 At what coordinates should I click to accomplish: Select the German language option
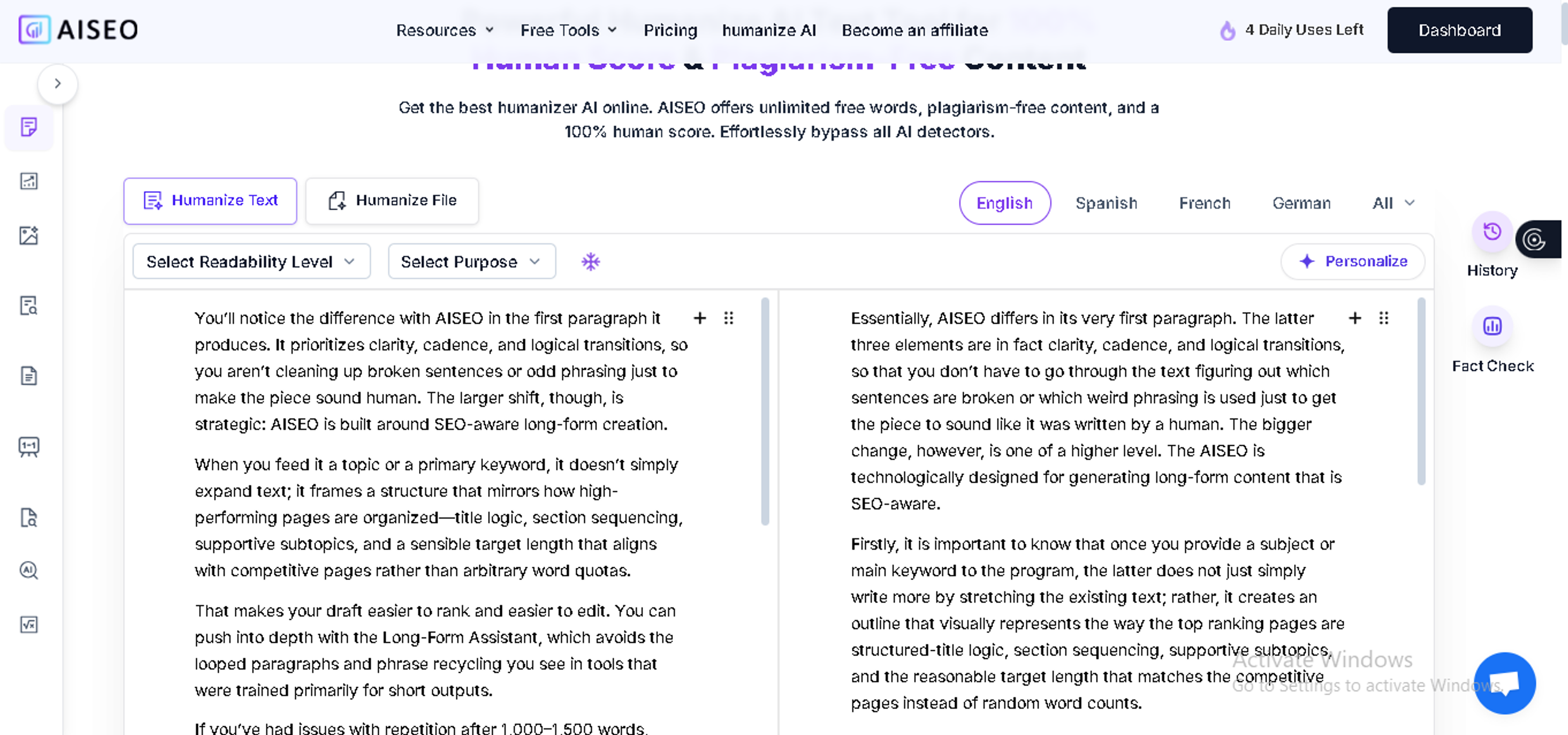[x=1301, y=203]
